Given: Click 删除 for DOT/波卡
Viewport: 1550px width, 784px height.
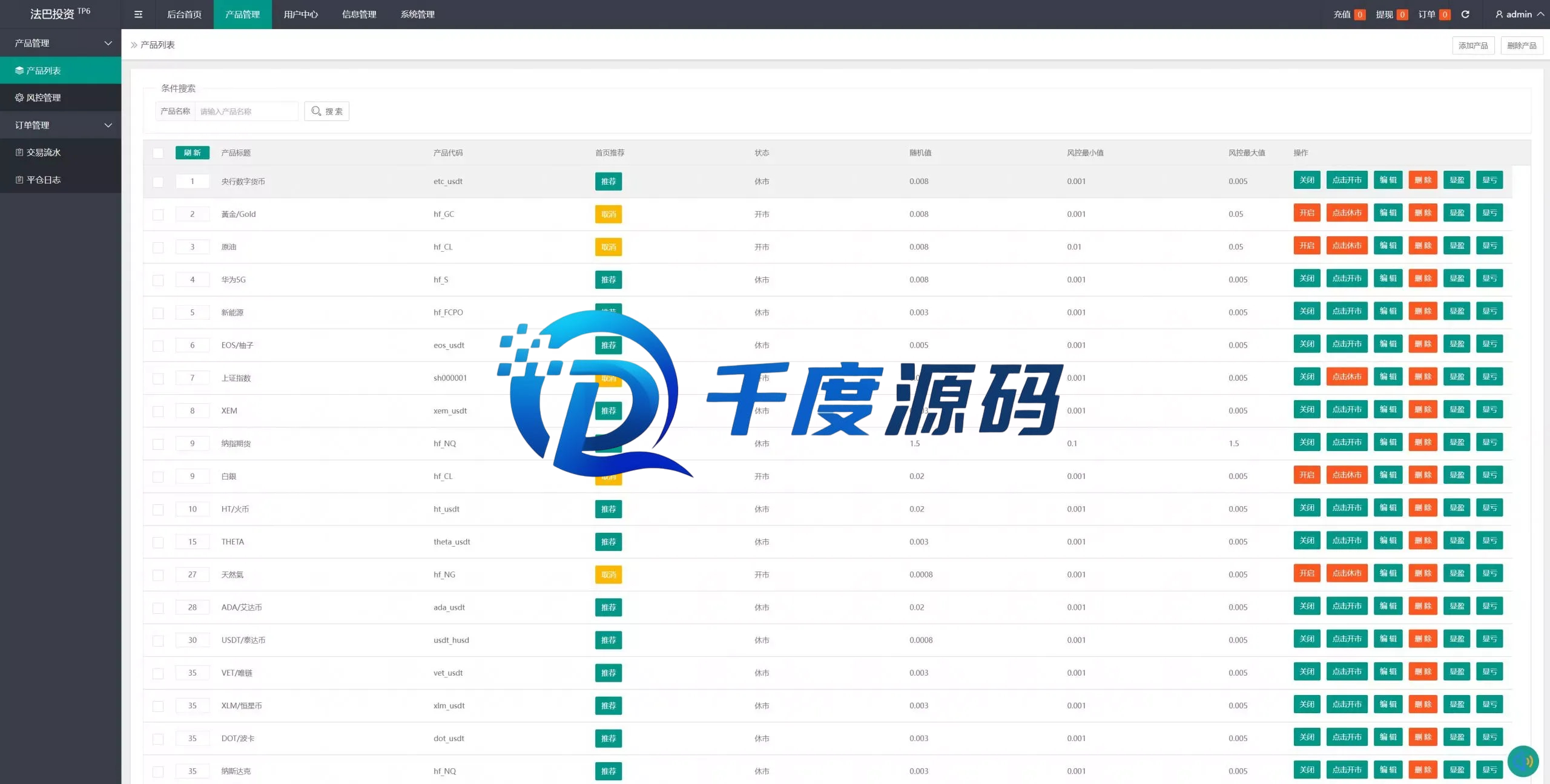Looking at the screenshot, I should point(1423,737).
